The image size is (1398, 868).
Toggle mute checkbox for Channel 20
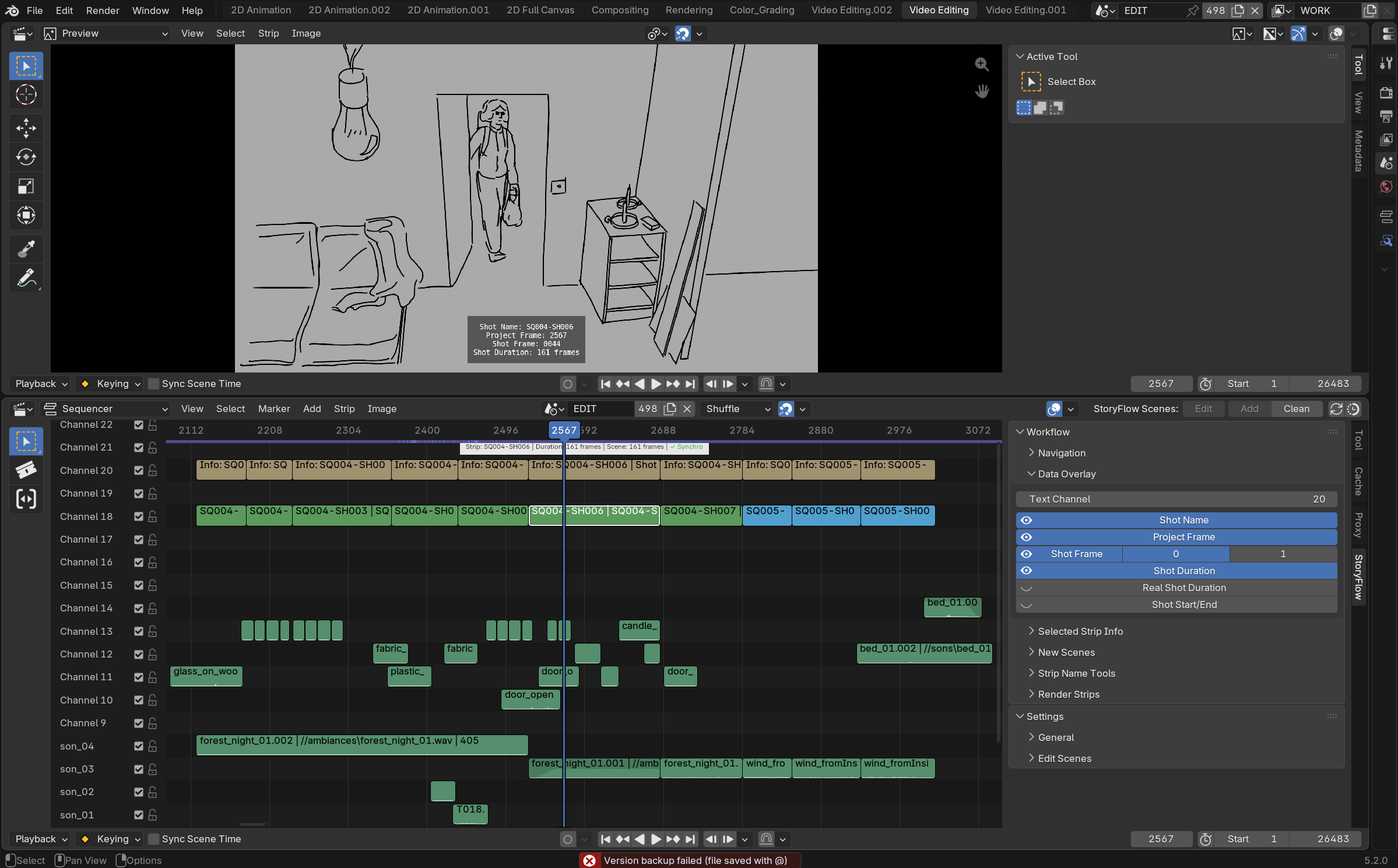139,470
